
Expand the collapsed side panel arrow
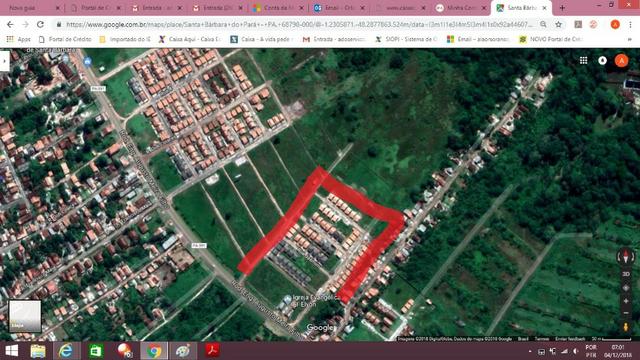(x=4, y=60)
